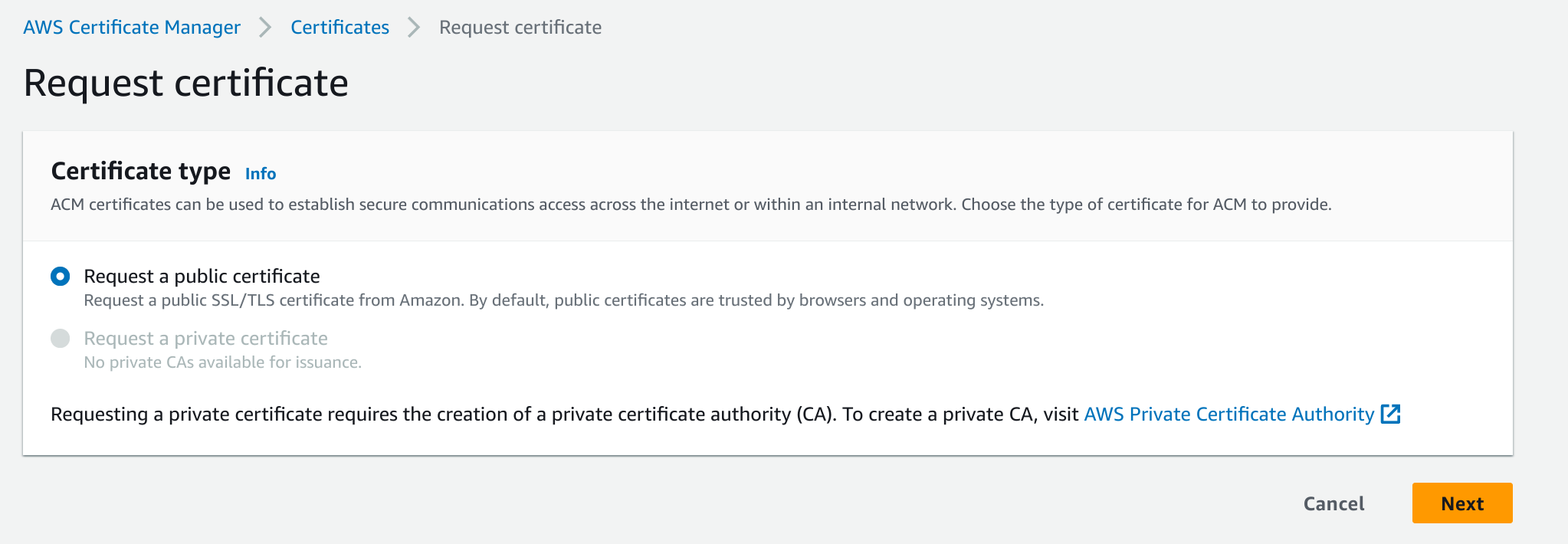Navigate to Certificates breadcrumb link

pos(340,28)
